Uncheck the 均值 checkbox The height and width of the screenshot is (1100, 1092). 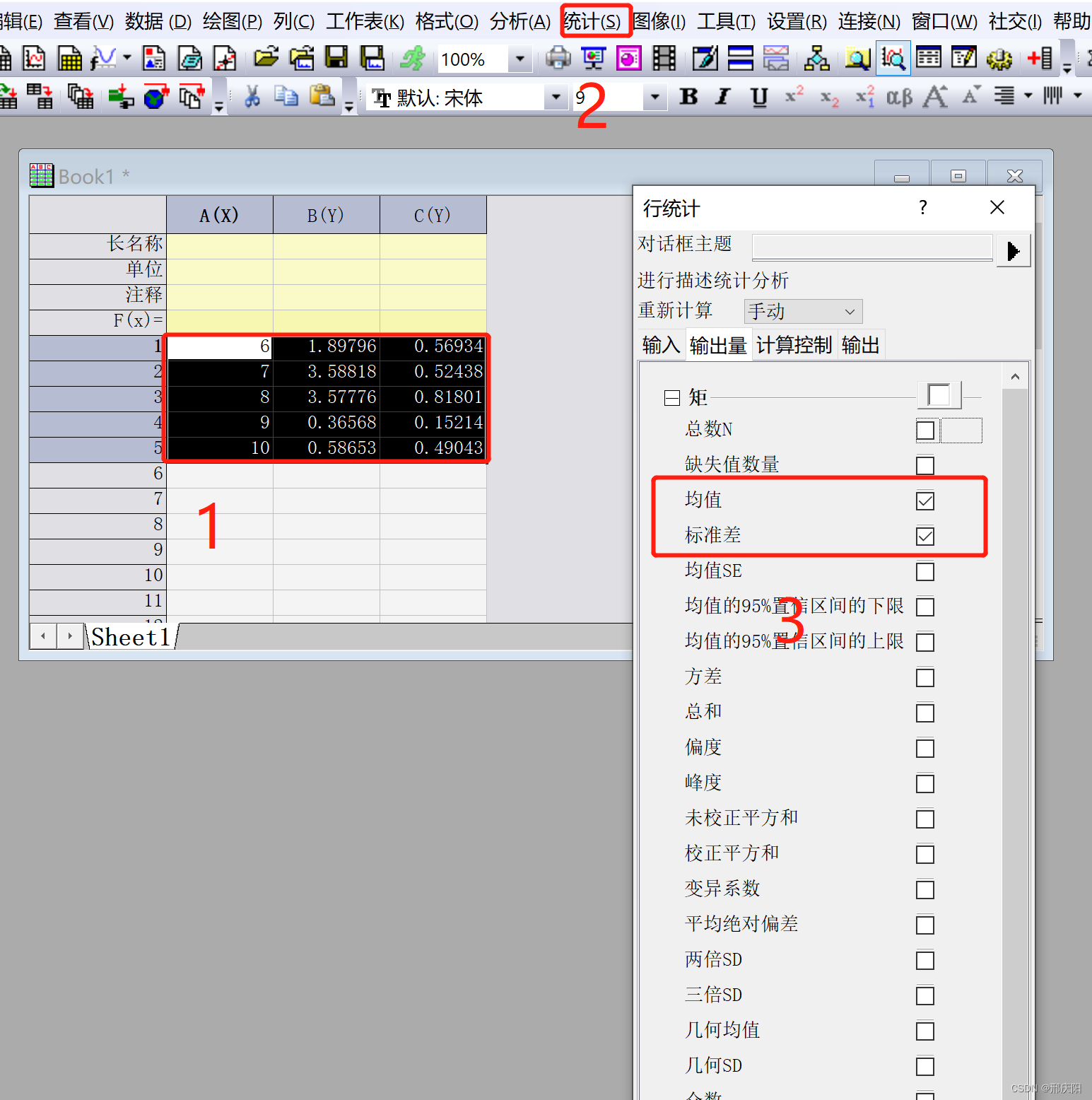click(x=924, y=501)
